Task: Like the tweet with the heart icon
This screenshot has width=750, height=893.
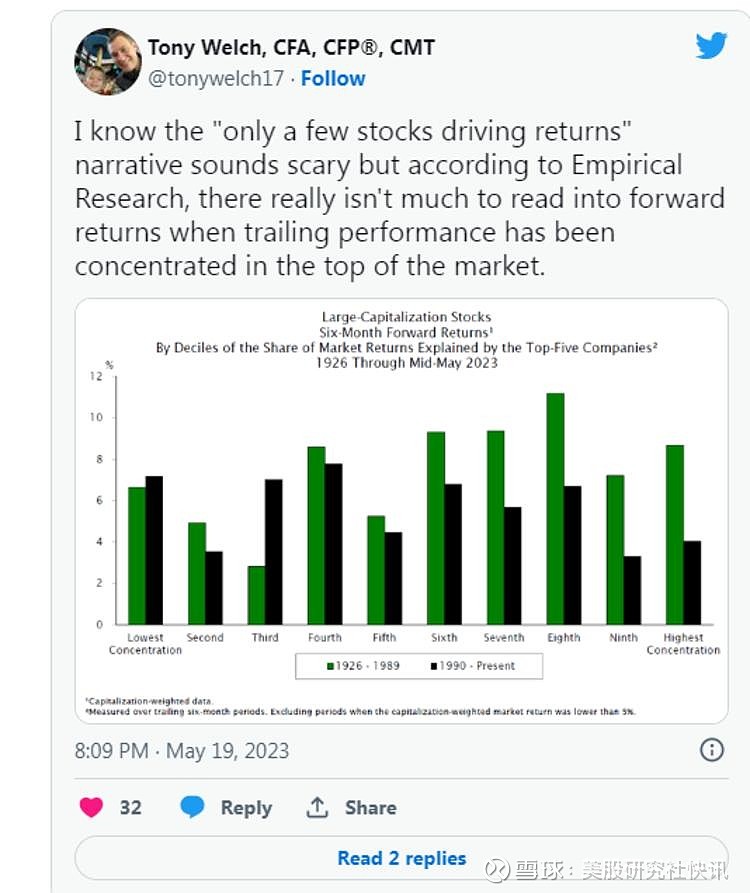Action: [x=91, y=807]
